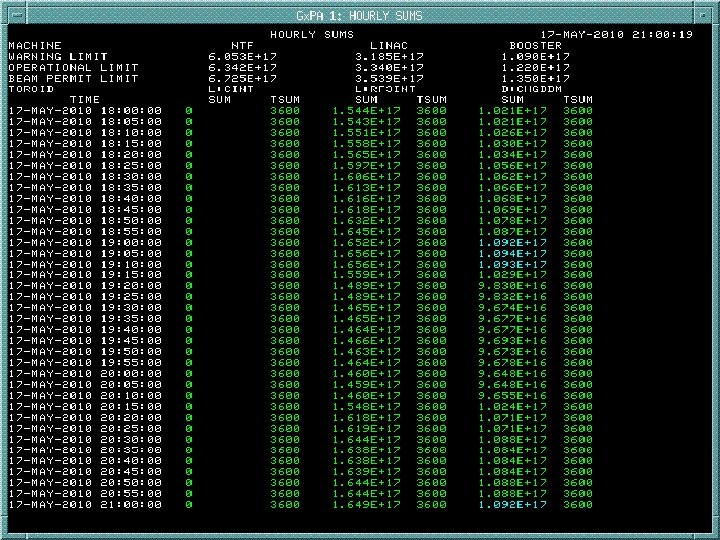Image resolution: width=720 pixels, height=540 pixels.
Task: Select NTF operational limit '6.342E+17'
Action: coord(242,68)
